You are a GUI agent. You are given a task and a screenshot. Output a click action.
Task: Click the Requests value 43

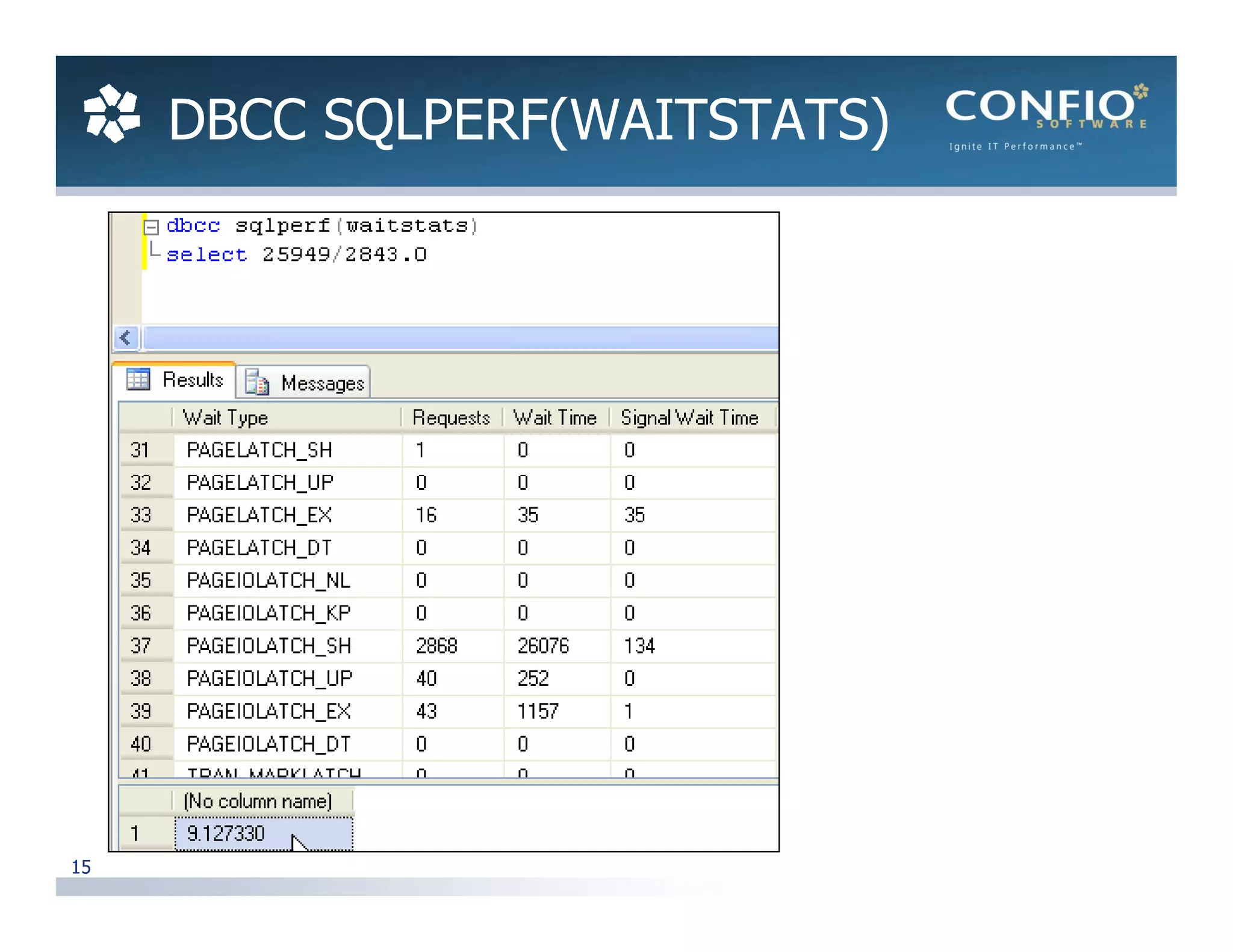453,711
